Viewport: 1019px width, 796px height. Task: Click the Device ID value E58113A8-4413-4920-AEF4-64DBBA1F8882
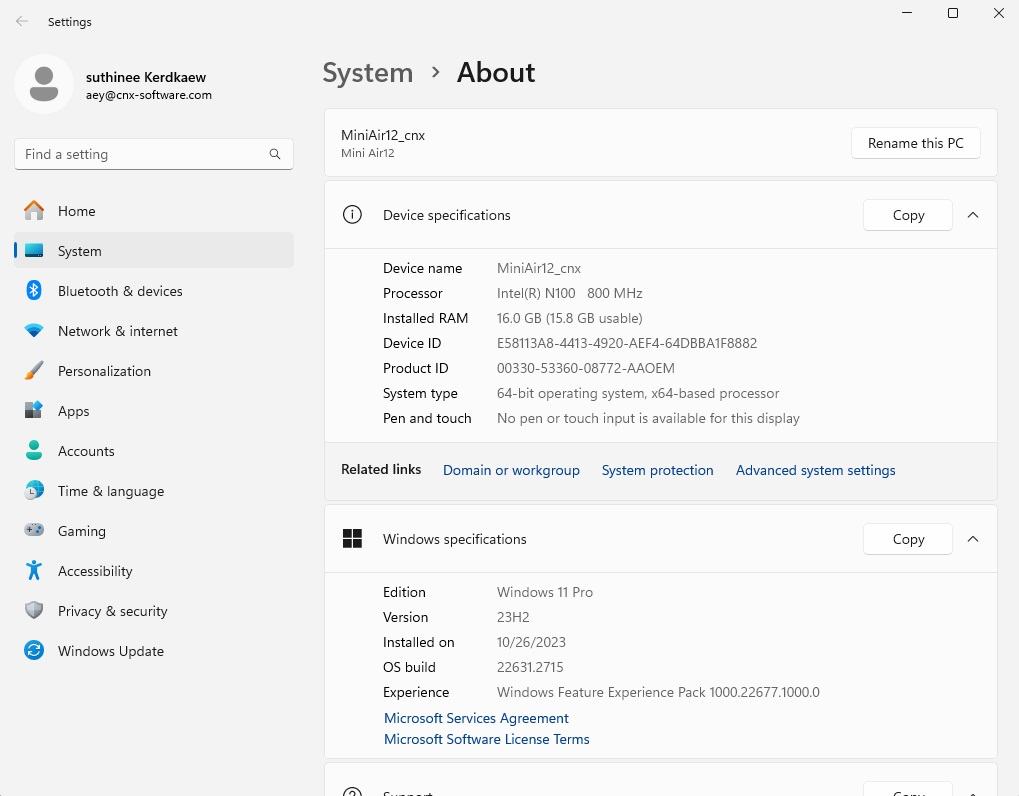click(x=626, y=343)
